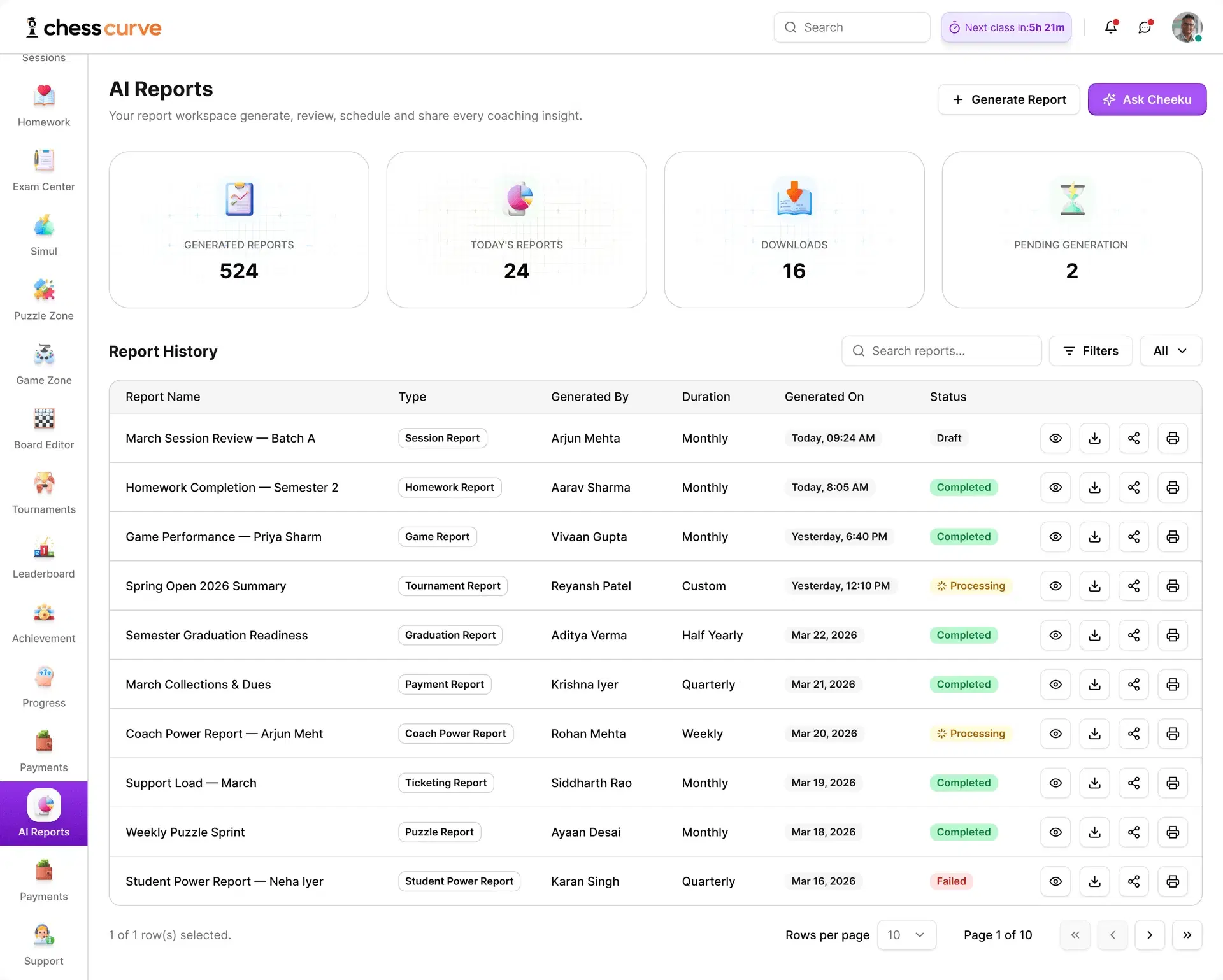Image resolution: width=1223 pixels, height=980 pixels.
Task: View the Homework Completion report
Action: tap(1055, 487)
